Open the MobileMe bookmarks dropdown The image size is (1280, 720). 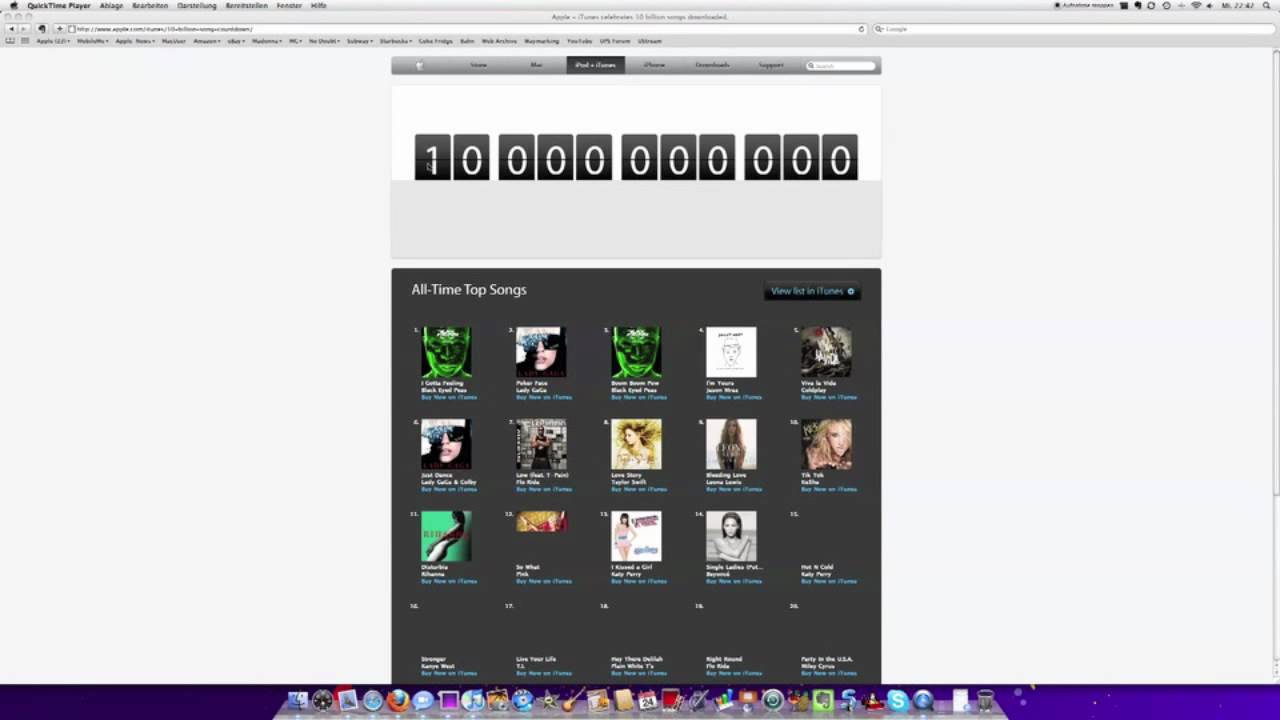pos(92,41)
